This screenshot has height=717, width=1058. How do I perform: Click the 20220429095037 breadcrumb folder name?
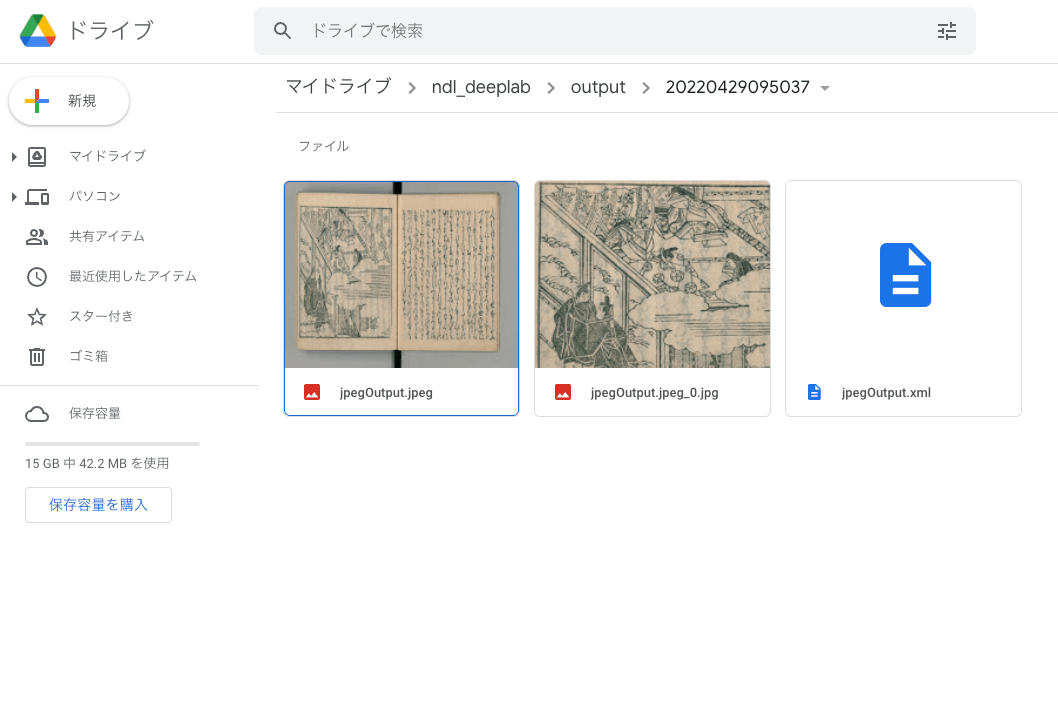(737, 87)
